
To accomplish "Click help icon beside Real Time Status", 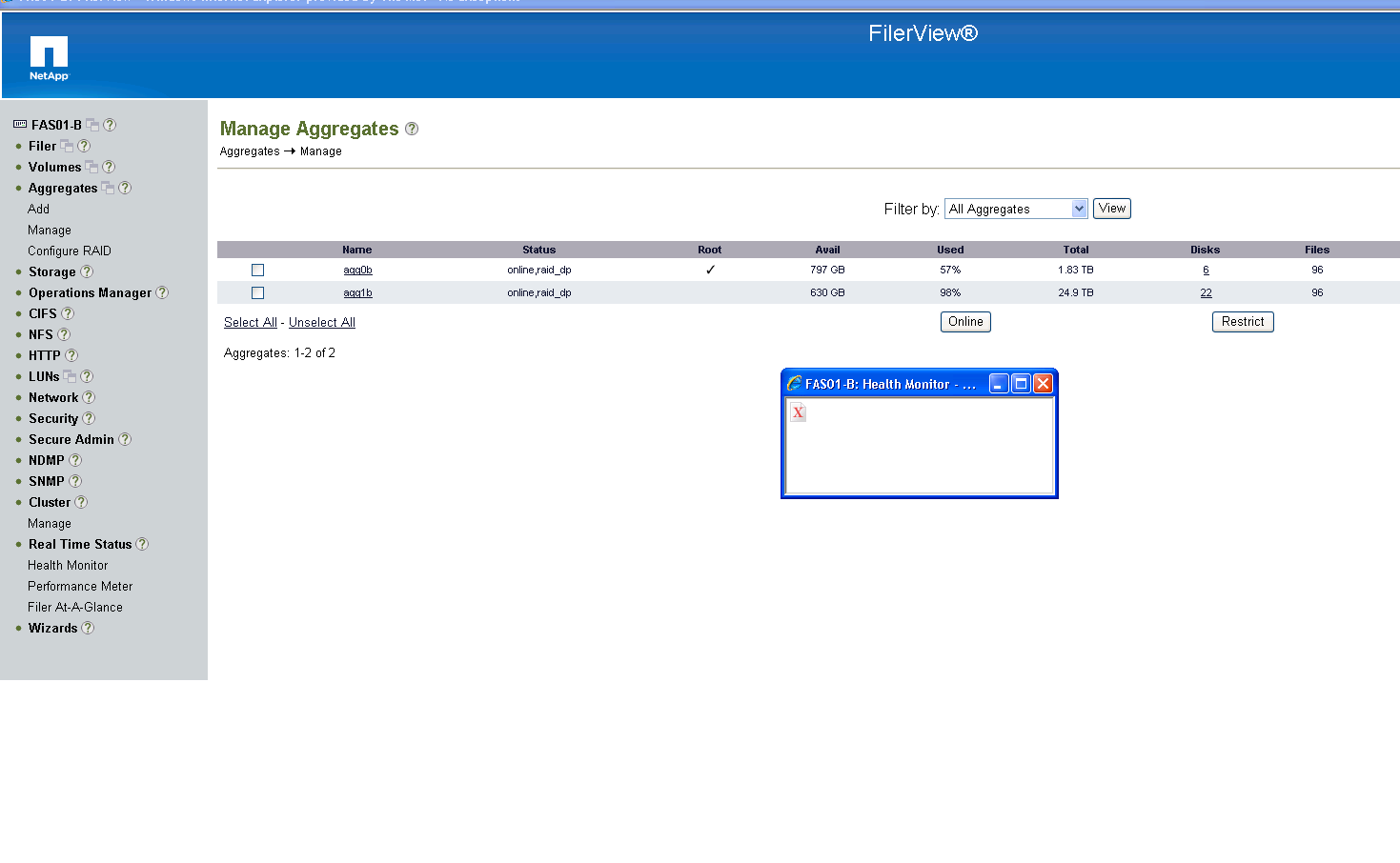I will (142, 544).
